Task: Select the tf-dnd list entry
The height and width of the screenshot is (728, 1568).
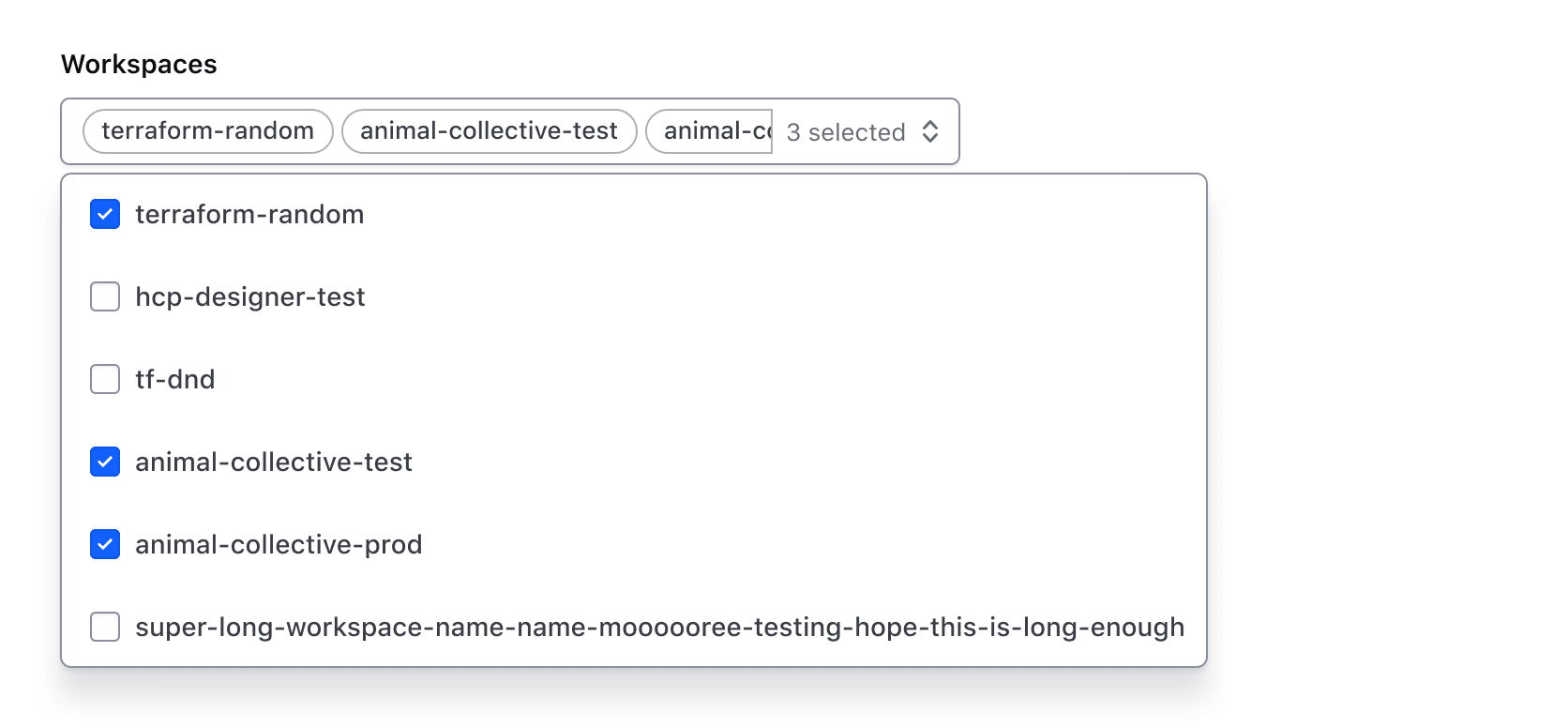Action: coord(174,379)
